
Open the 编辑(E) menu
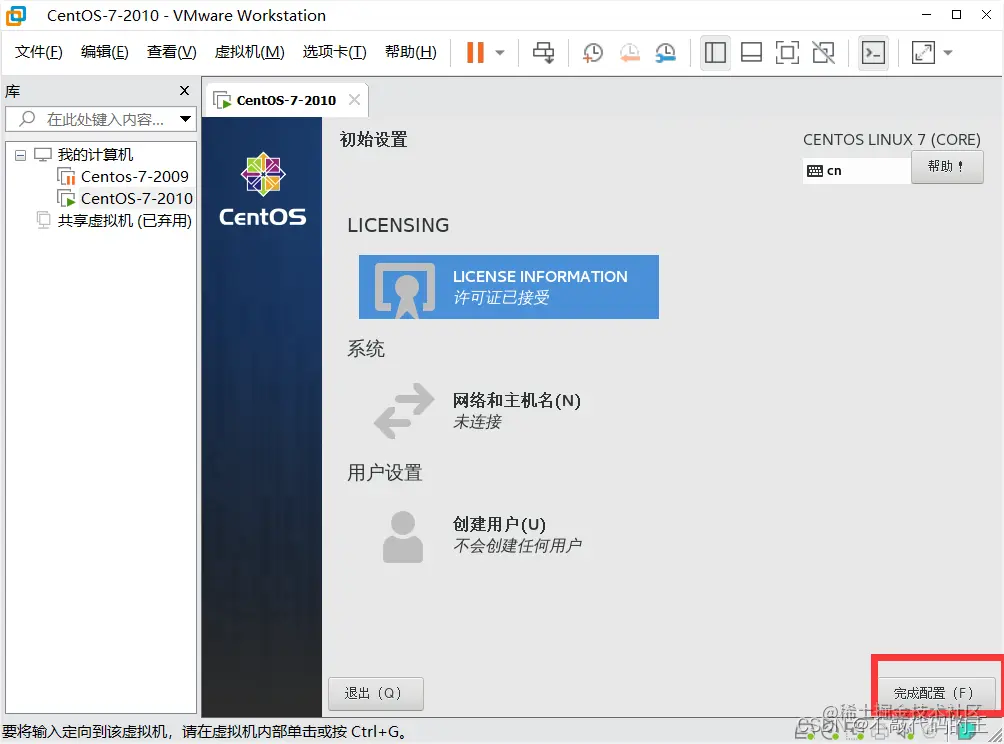104,52
